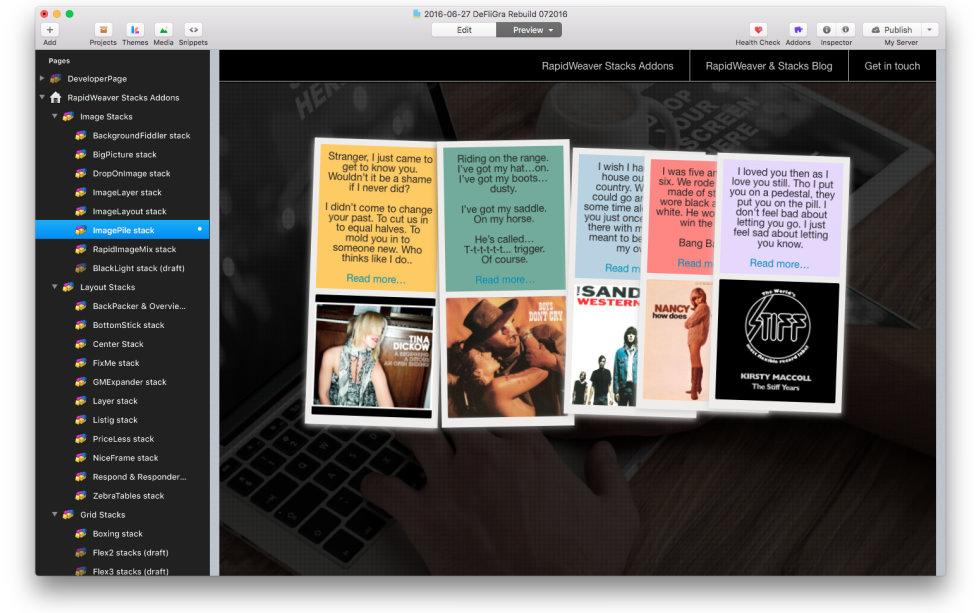The height and width of the screenshot is (613, 980).
Task: Select the ImagePile stack page
Action: [x=122, y=230]
